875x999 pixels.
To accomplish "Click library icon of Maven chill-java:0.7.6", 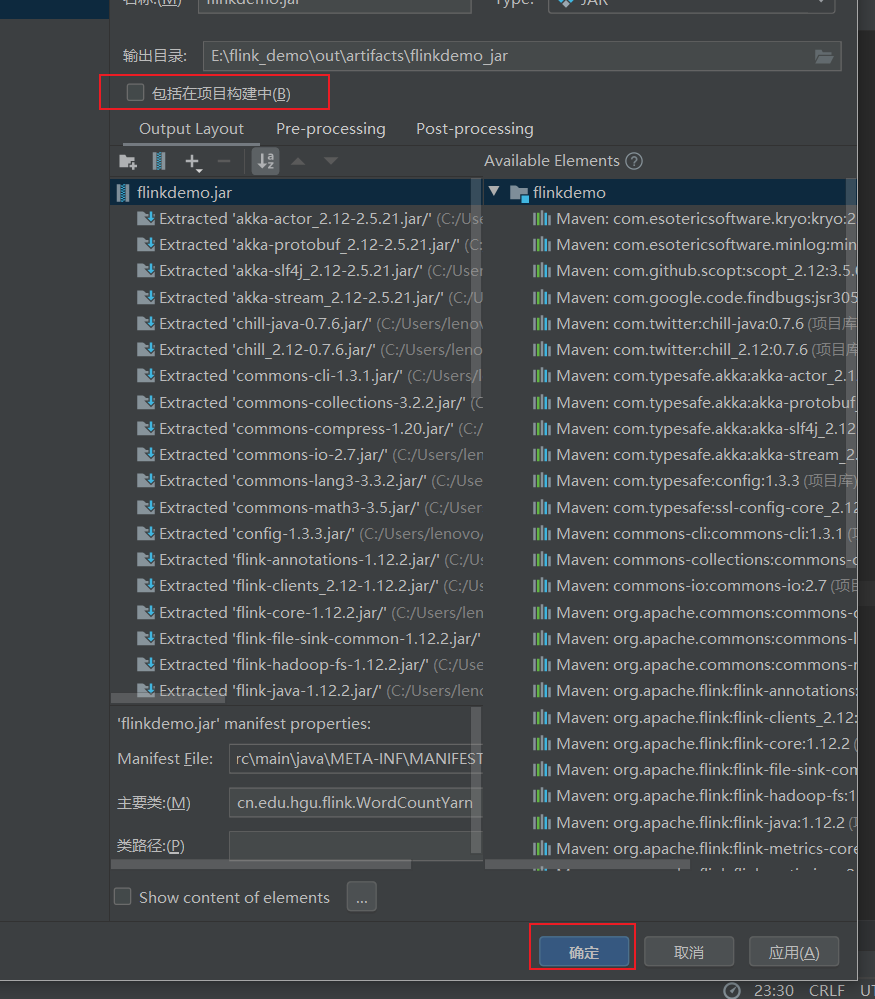I will click(x=542, y=324).
